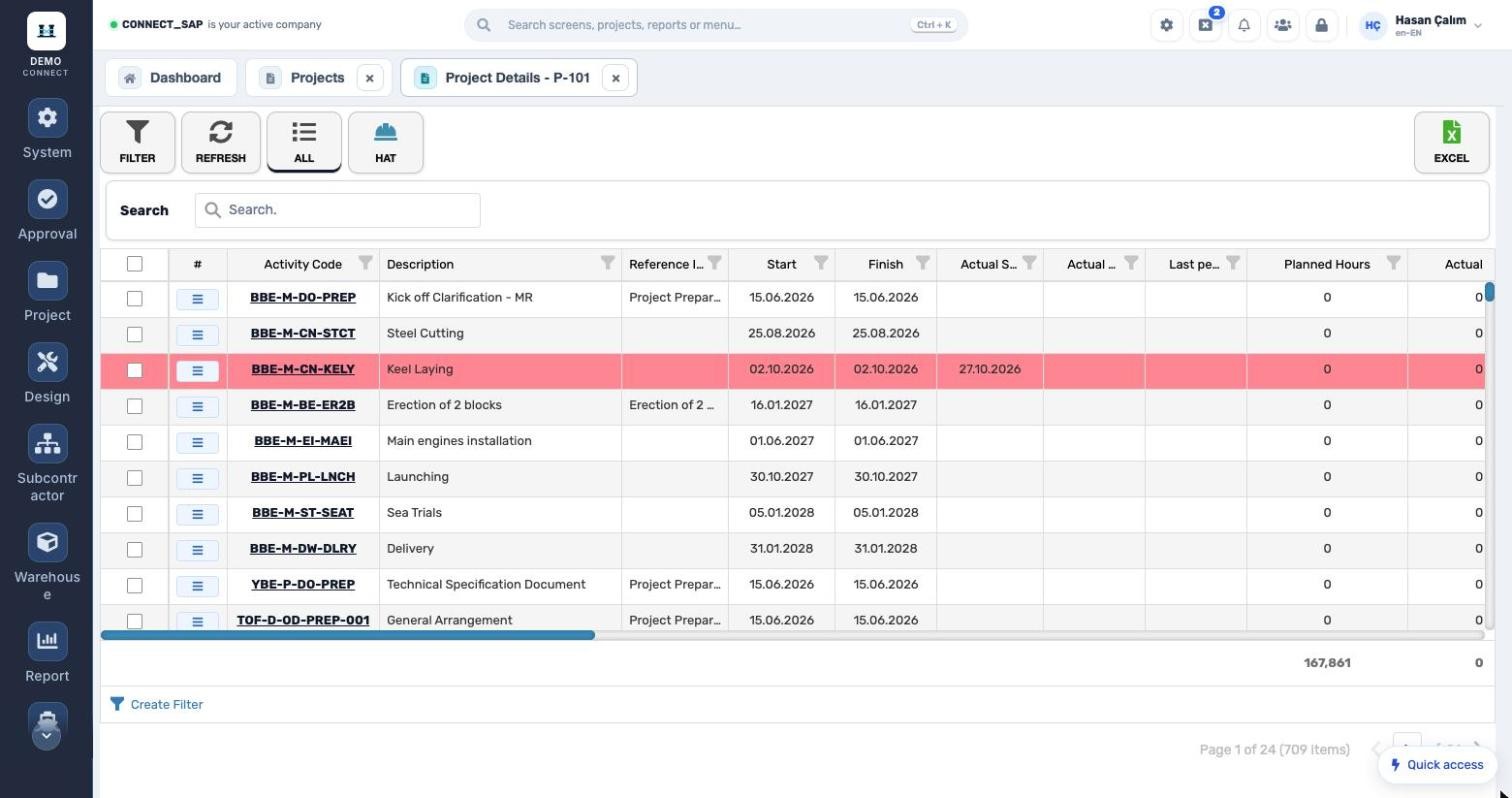Open the Finish column filter

point(922,263)
